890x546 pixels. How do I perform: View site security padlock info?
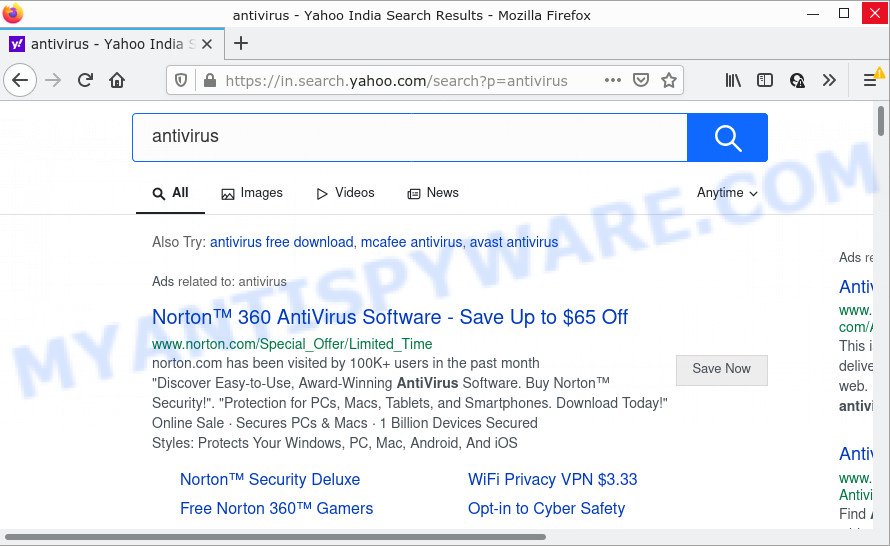tap(210, 81)
